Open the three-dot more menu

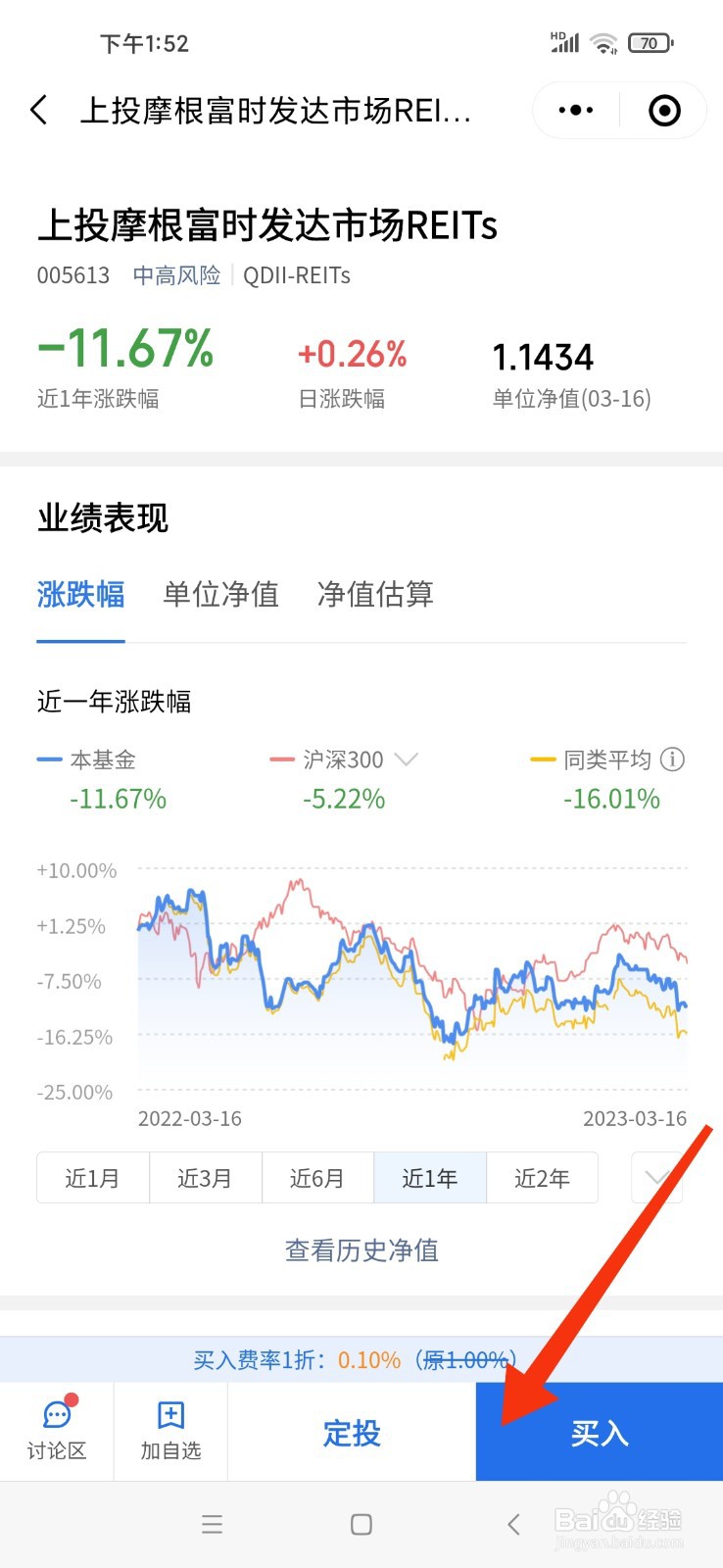click(576, 110)
